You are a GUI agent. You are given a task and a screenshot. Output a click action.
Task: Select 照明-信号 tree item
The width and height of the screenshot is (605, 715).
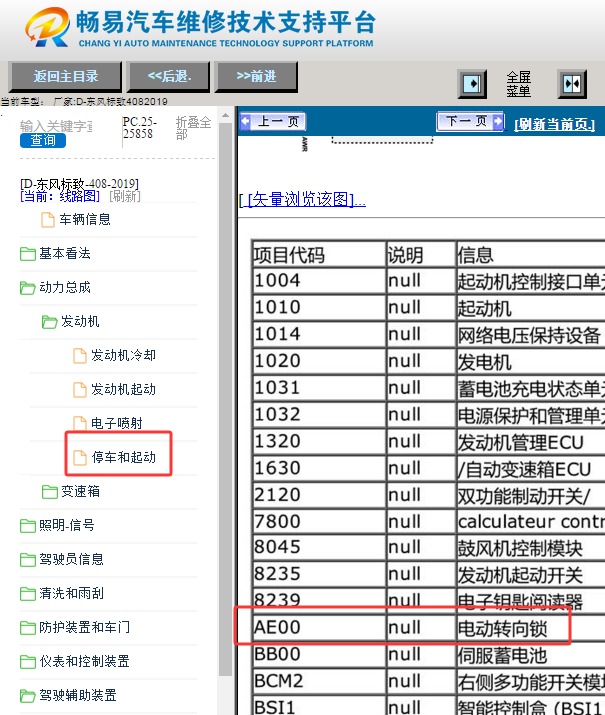tap(67, 525)
